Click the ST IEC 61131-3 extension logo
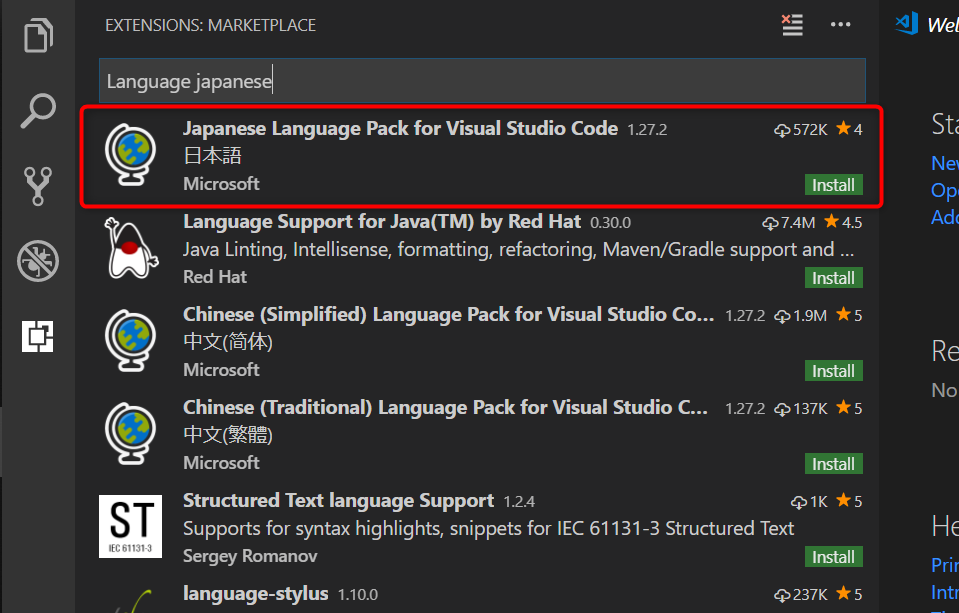Viewport: 959px width, 613px height. tap(130, 526)
